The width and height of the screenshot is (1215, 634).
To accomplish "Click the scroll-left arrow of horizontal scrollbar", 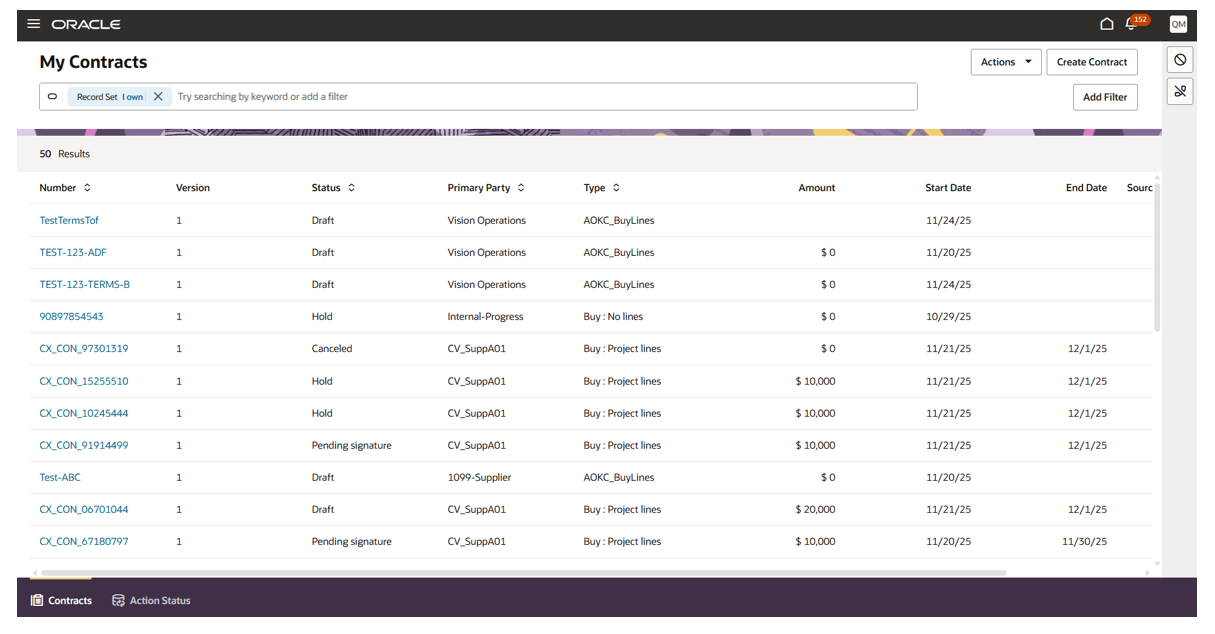I will pyautogui.click(x=33, y=573).
